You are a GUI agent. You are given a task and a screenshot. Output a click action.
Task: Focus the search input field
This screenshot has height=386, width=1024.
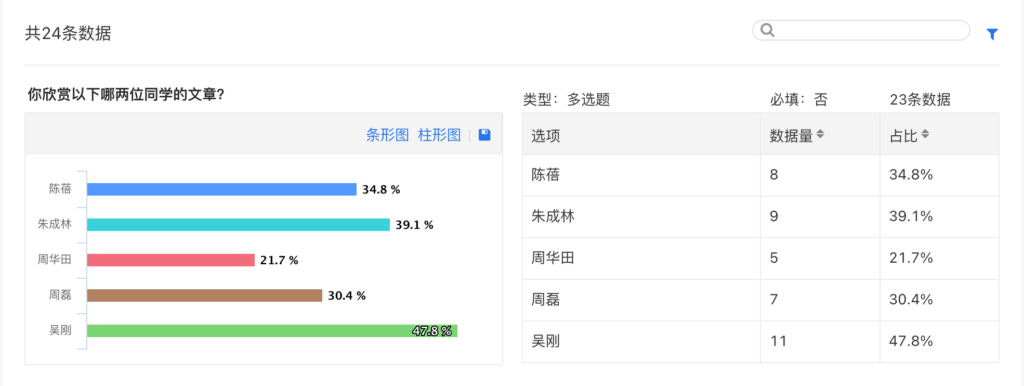(871, 31)
